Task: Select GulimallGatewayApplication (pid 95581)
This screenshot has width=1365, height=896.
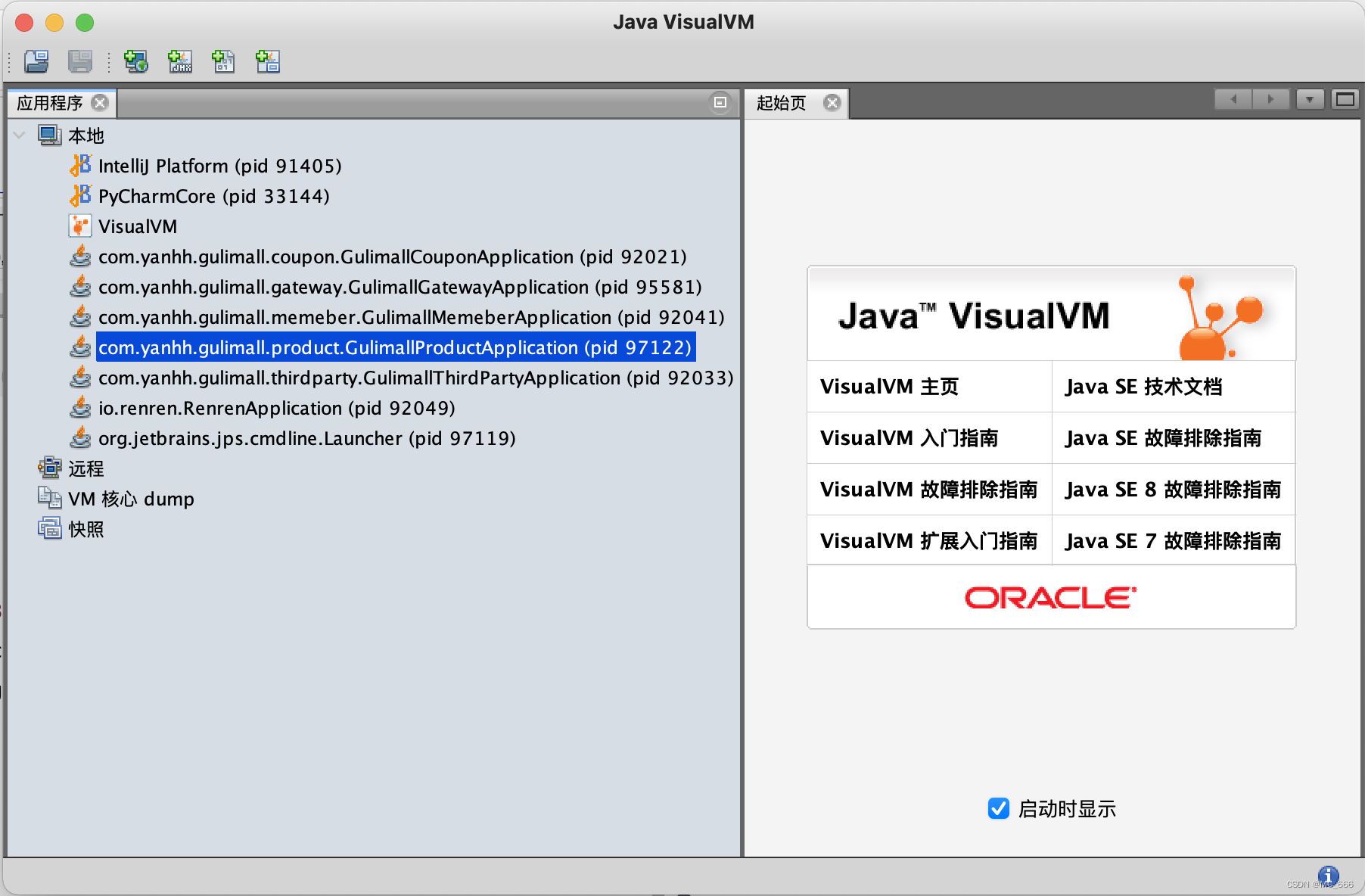Action: point(400,287)
